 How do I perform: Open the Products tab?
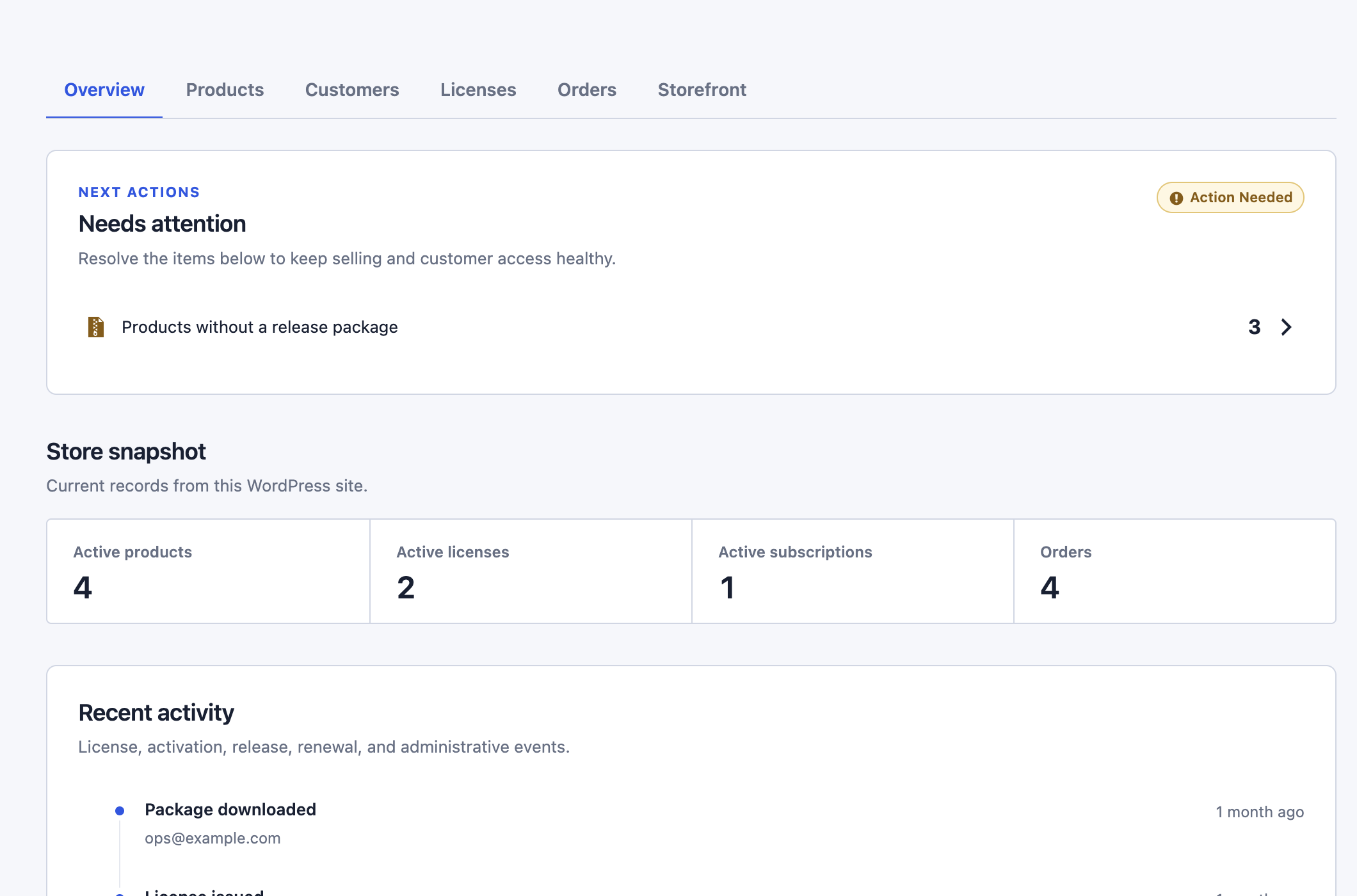225,90
